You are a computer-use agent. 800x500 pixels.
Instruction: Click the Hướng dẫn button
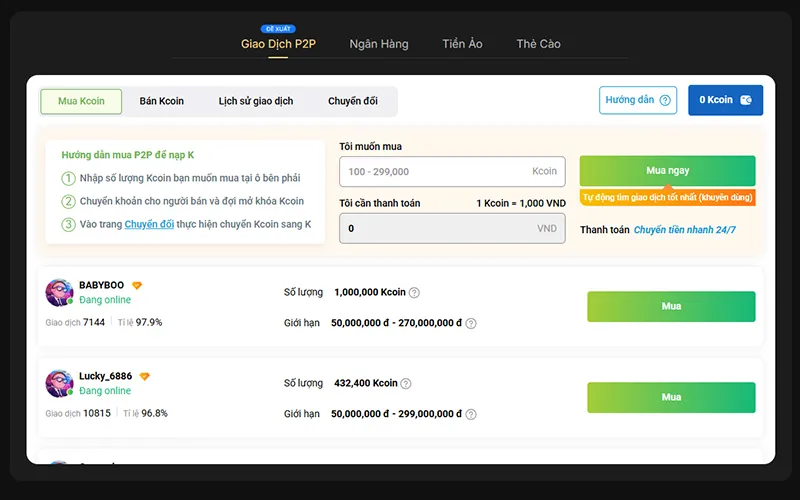pos(638,100)
